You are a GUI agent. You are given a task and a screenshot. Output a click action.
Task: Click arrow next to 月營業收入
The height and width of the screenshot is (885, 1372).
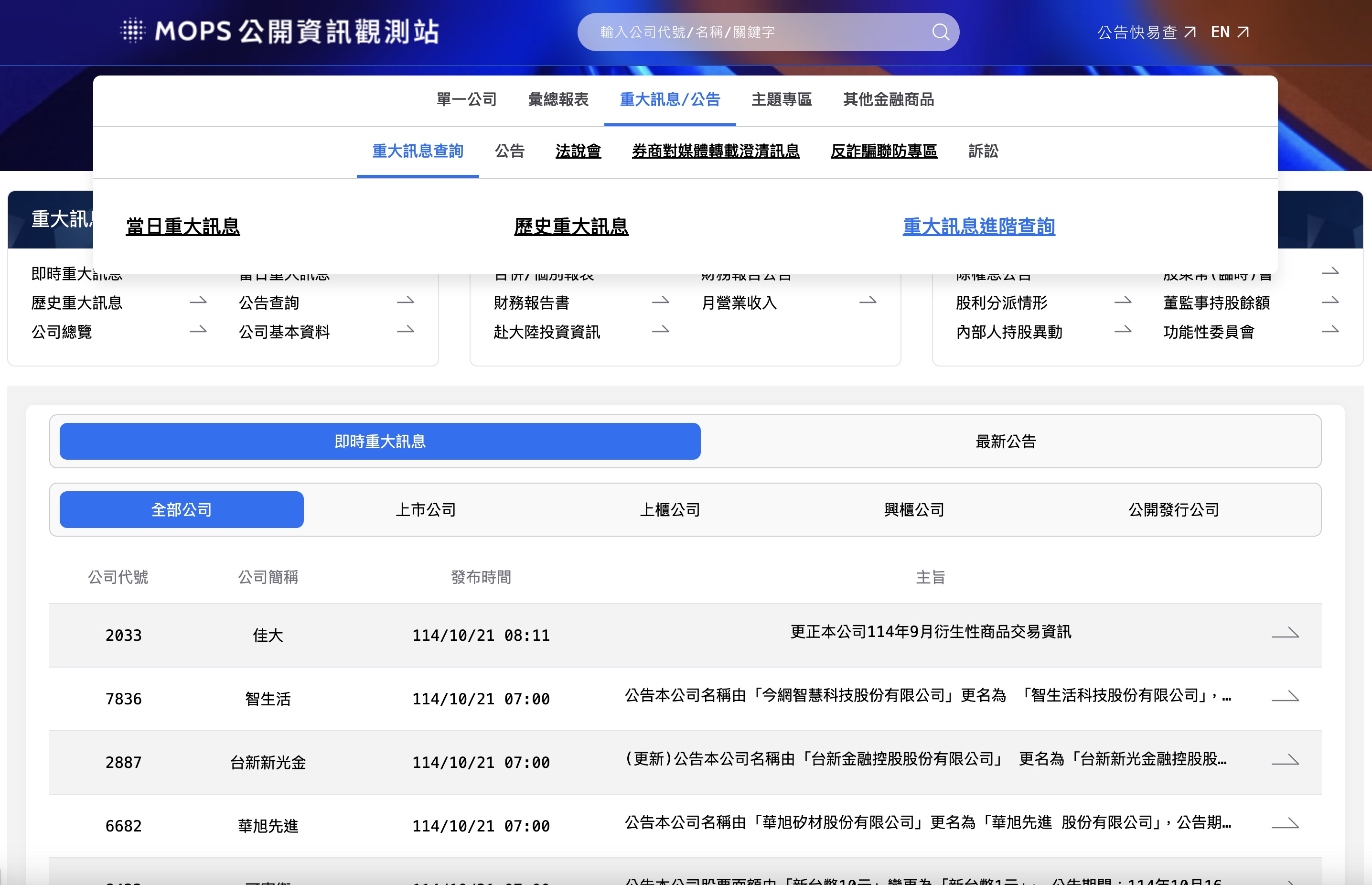coord(868,301)
